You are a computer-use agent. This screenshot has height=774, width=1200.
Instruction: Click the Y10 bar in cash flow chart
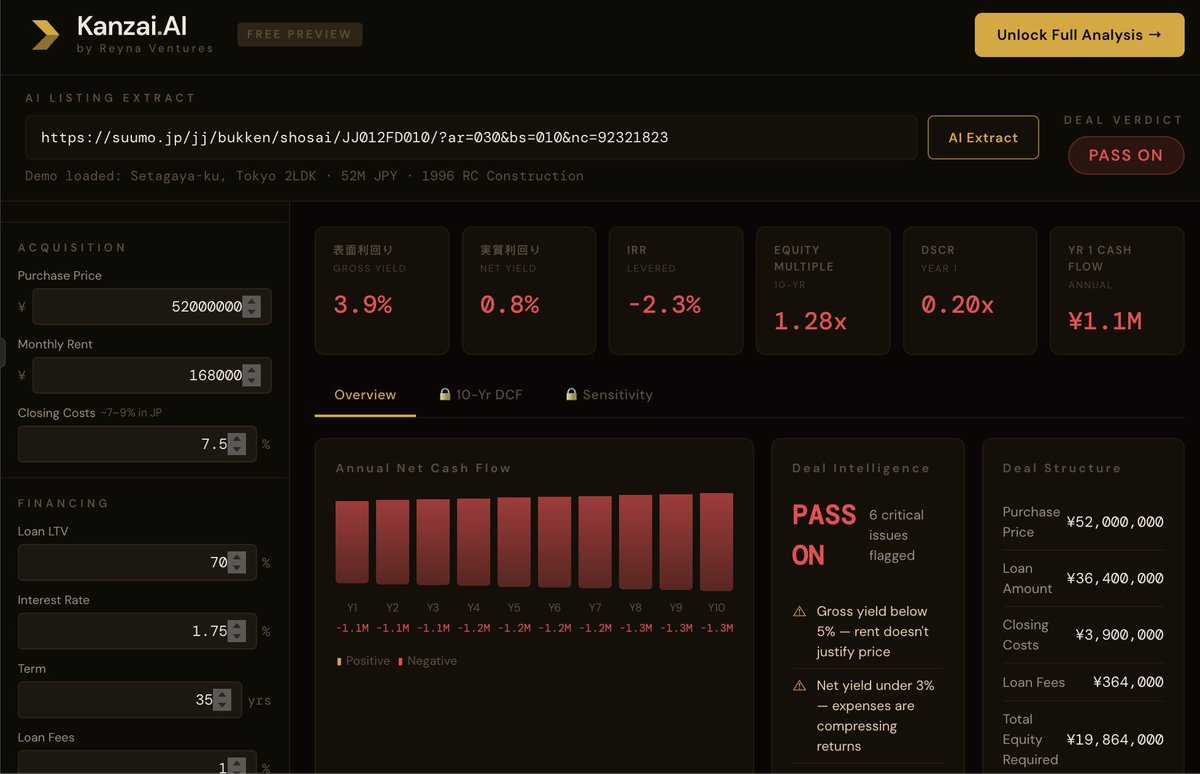pyautogui.click(x=716, y=541)
